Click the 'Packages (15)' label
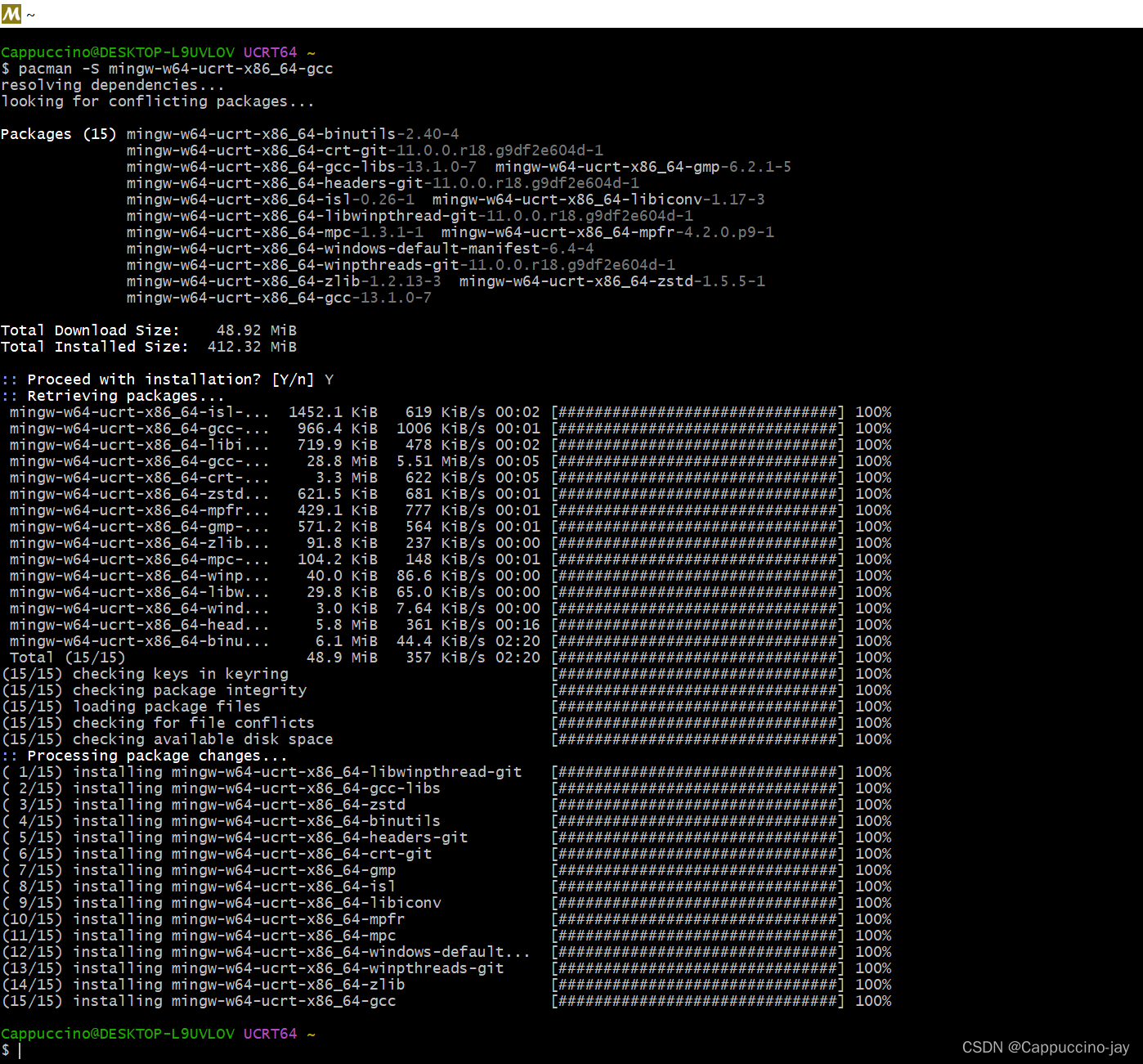 [59, 134]
